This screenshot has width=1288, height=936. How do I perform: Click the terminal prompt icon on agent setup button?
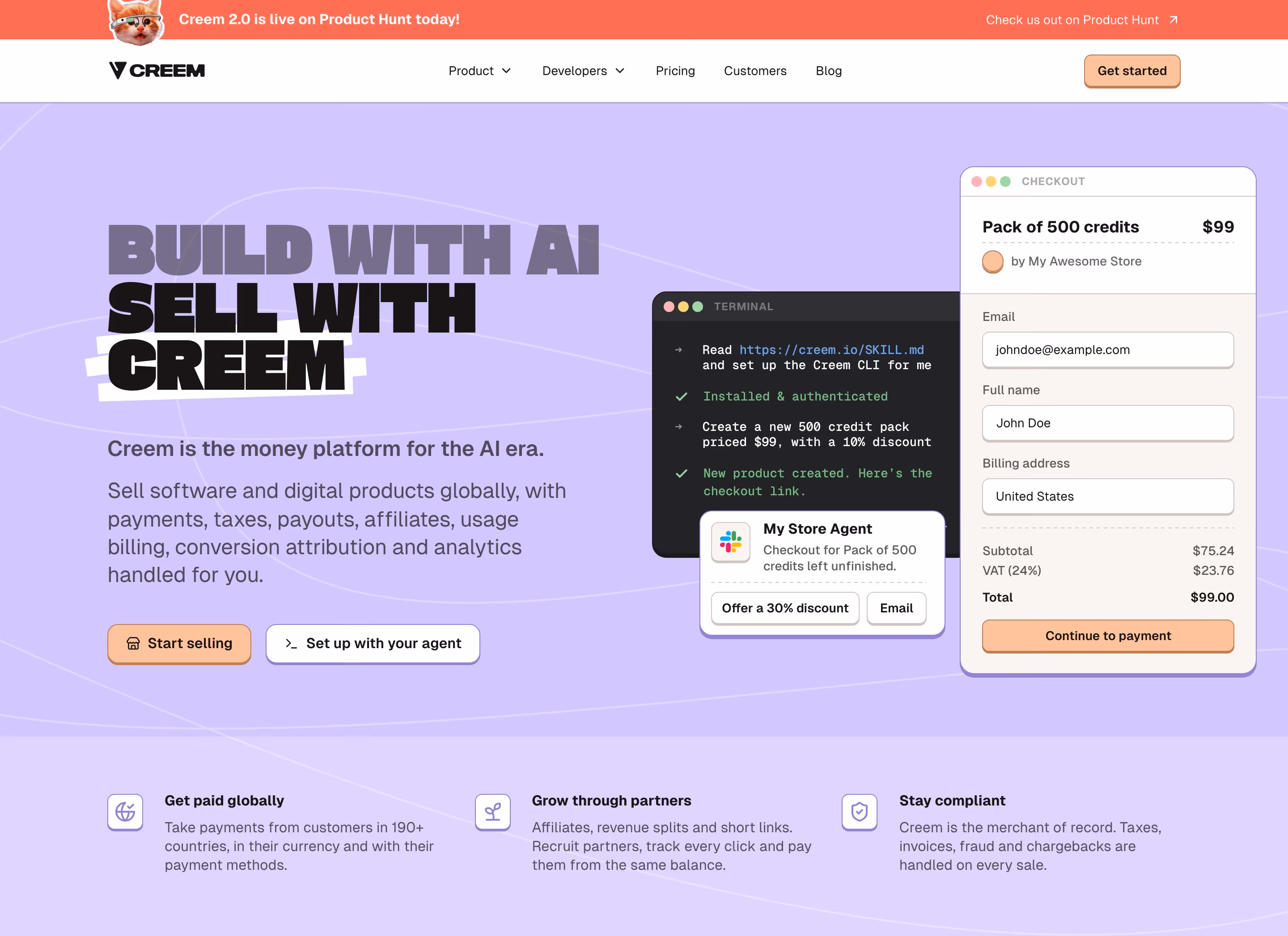coord(291,643)
